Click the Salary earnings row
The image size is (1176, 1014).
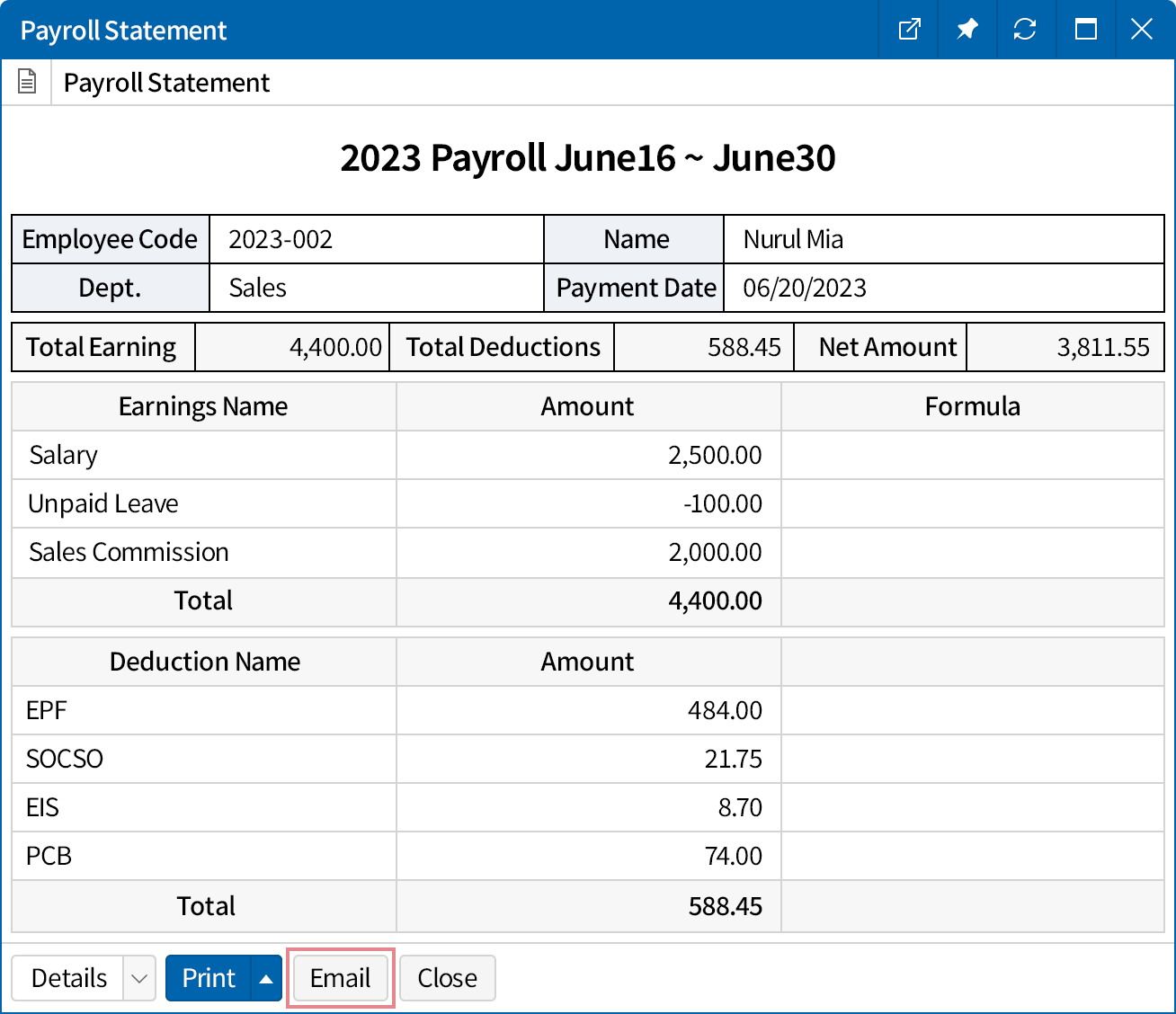63,455
